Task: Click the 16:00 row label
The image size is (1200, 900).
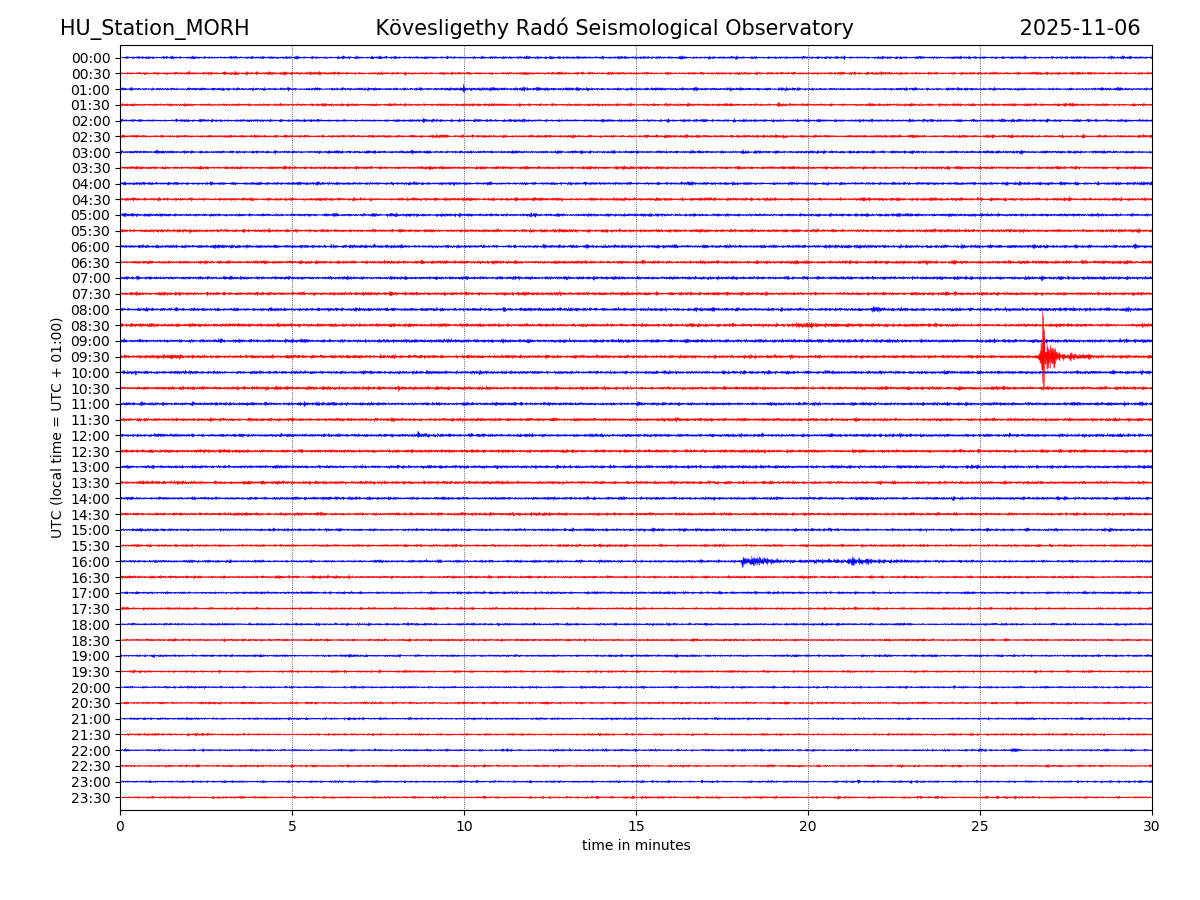Action: coord(91,562)
